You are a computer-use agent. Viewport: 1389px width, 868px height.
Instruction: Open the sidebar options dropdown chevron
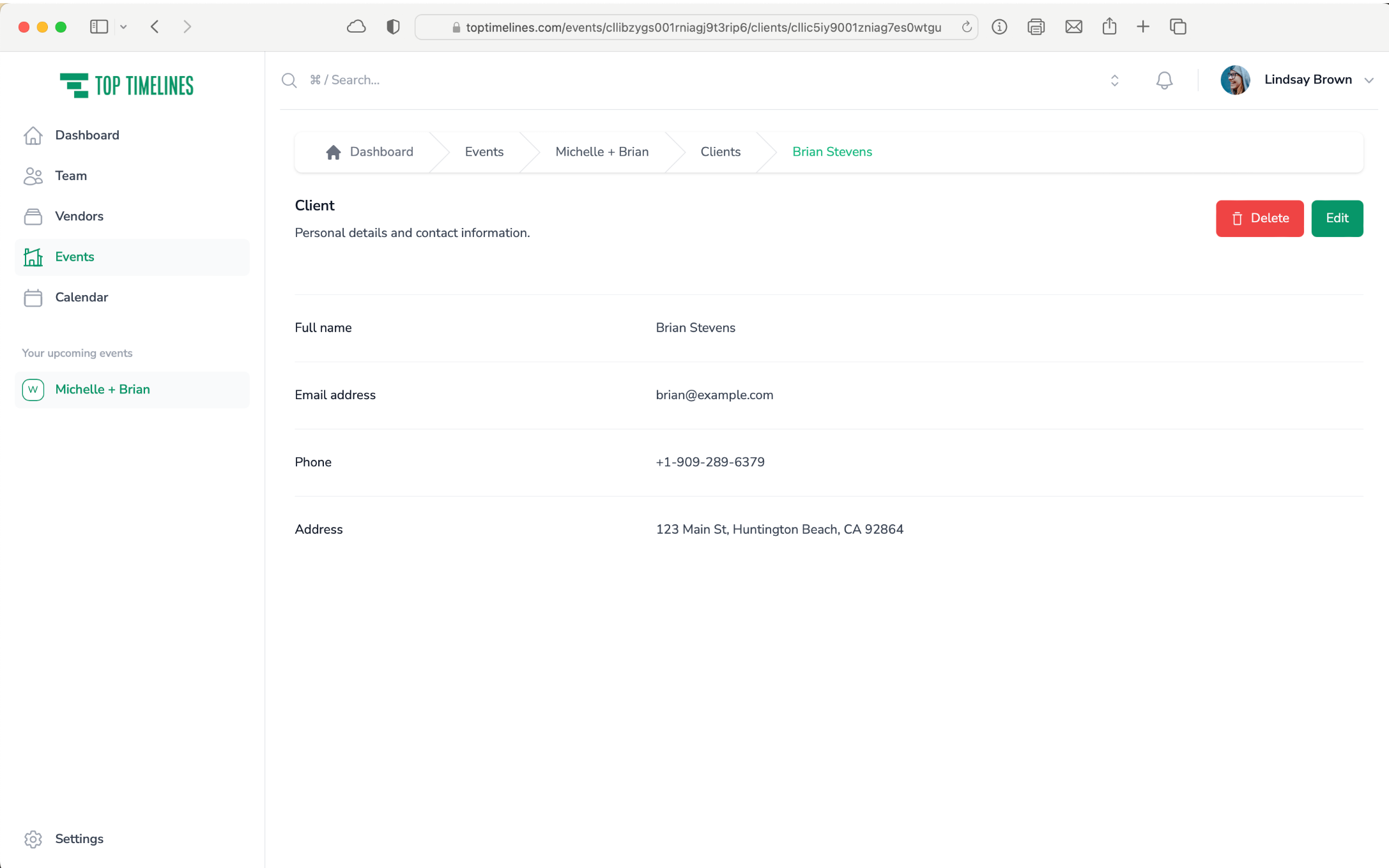coord(123,27)
